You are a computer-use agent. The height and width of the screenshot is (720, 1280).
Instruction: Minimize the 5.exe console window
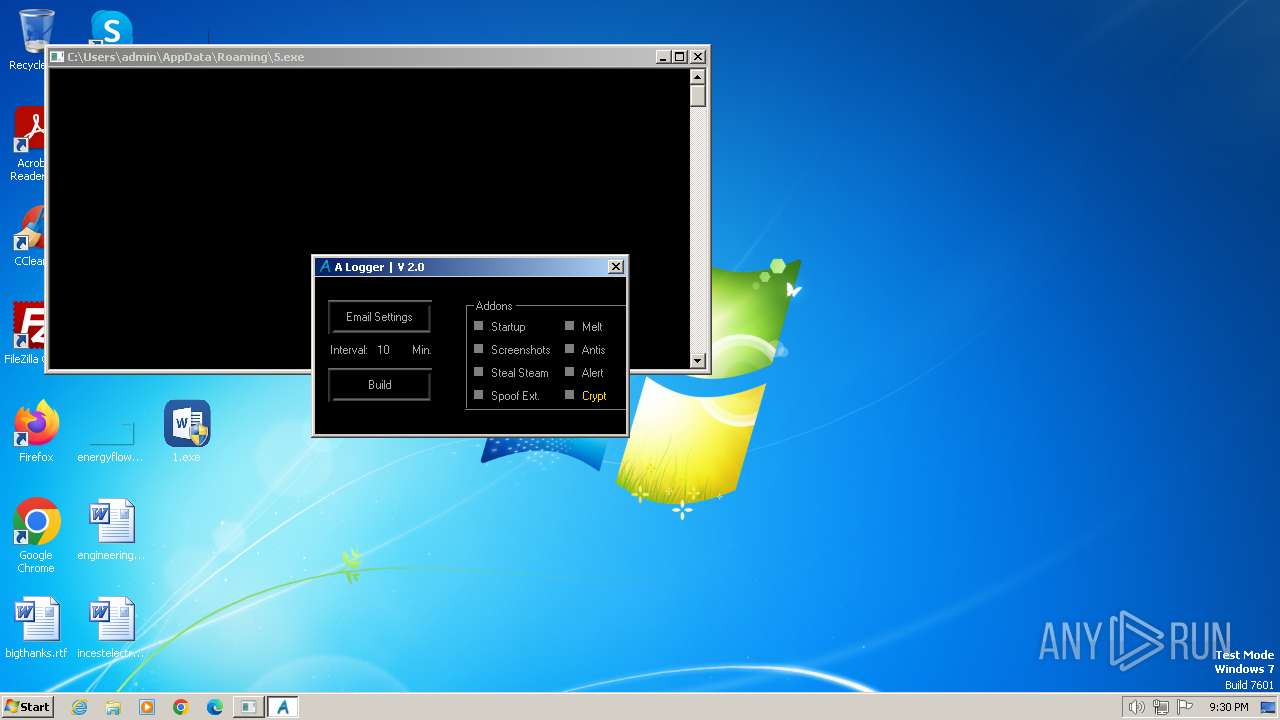pyautogui.click(x=663, y=57)
